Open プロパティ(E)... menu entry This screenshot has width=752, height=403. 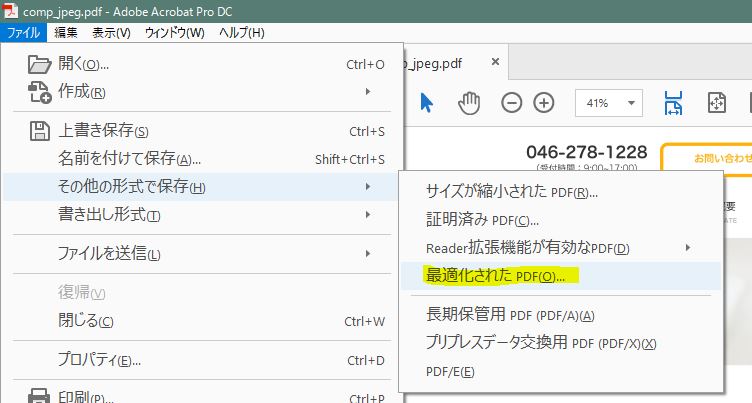tap(200, 359)
